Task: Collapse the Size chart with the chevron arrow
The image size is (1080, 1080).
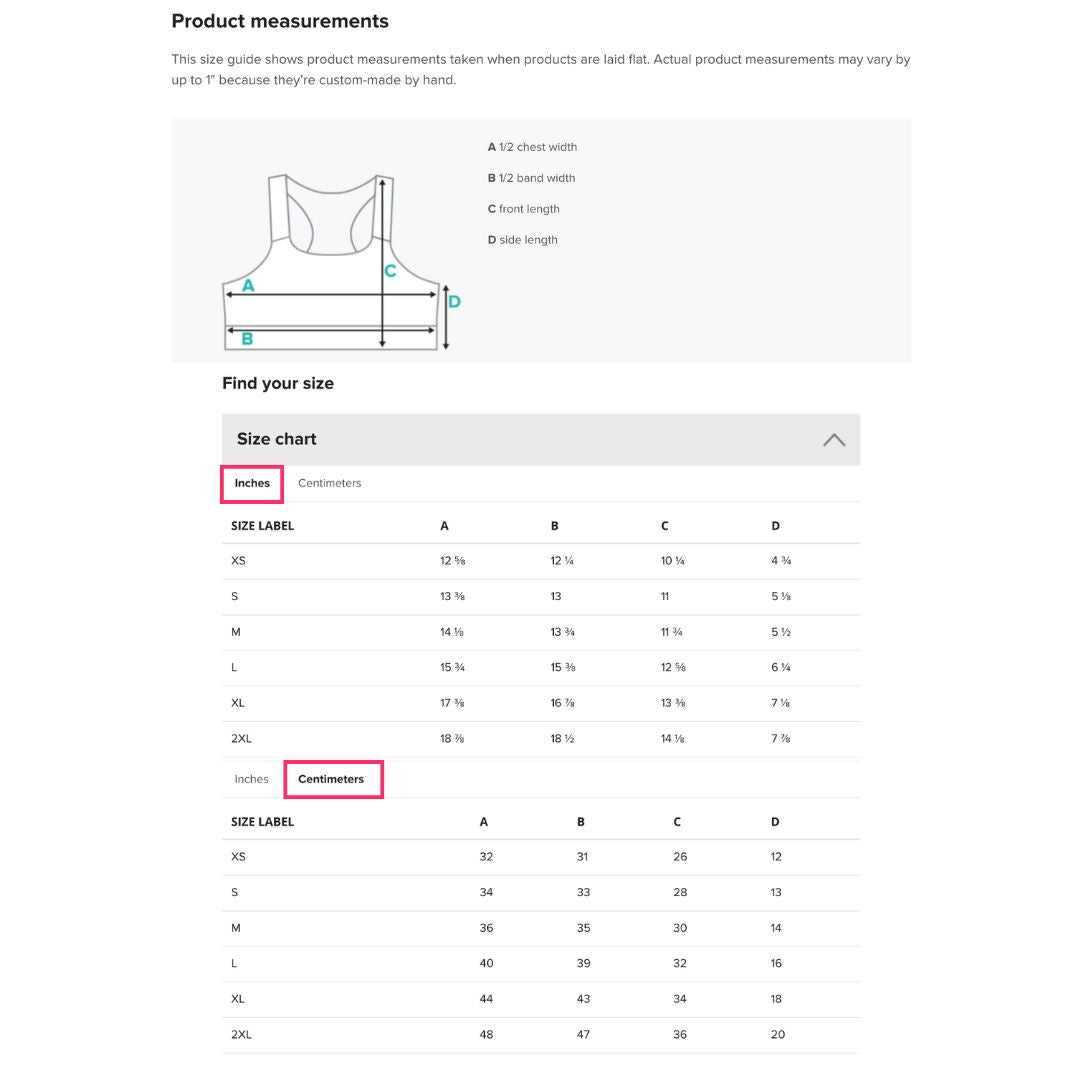Action: 833,440
